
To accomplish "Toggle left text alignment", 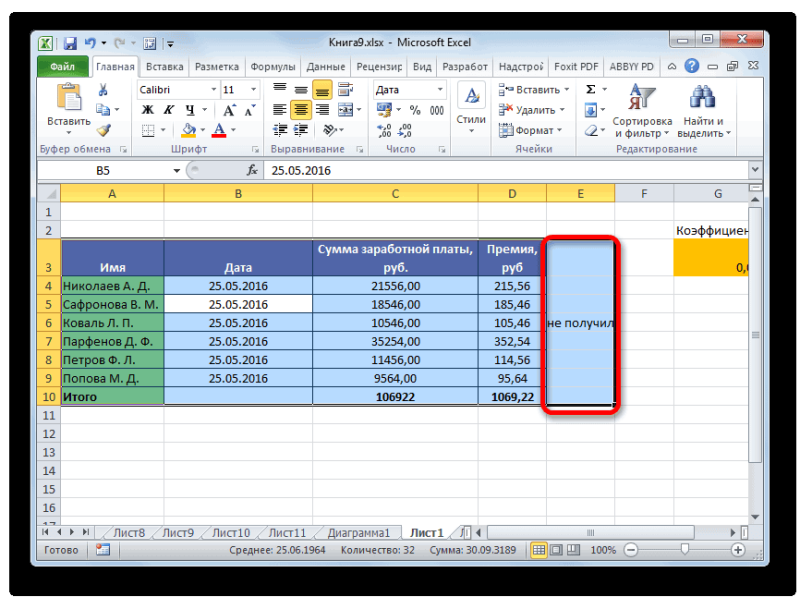I will point(280,110).
